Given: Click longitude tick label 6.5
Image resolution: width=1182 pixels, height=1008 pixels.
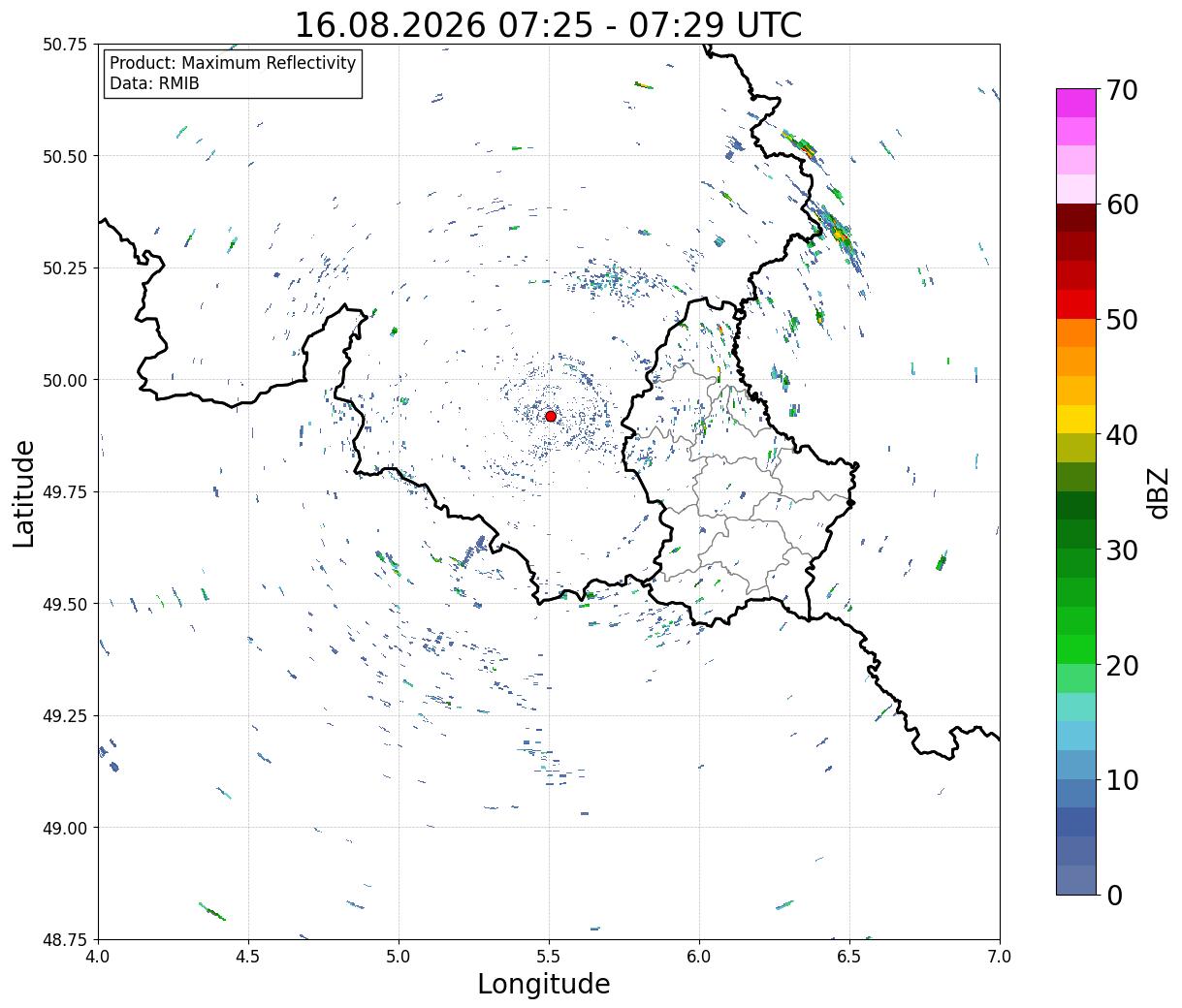Looking at the screenshot, I should tap(849, 957).
